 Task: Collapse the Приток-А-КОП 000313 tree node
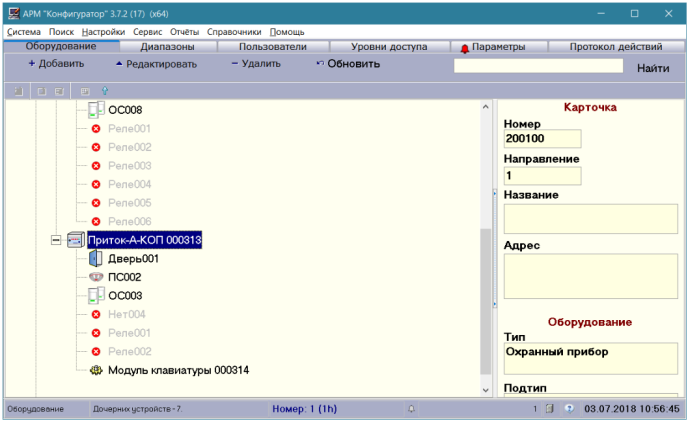point(55,241)
